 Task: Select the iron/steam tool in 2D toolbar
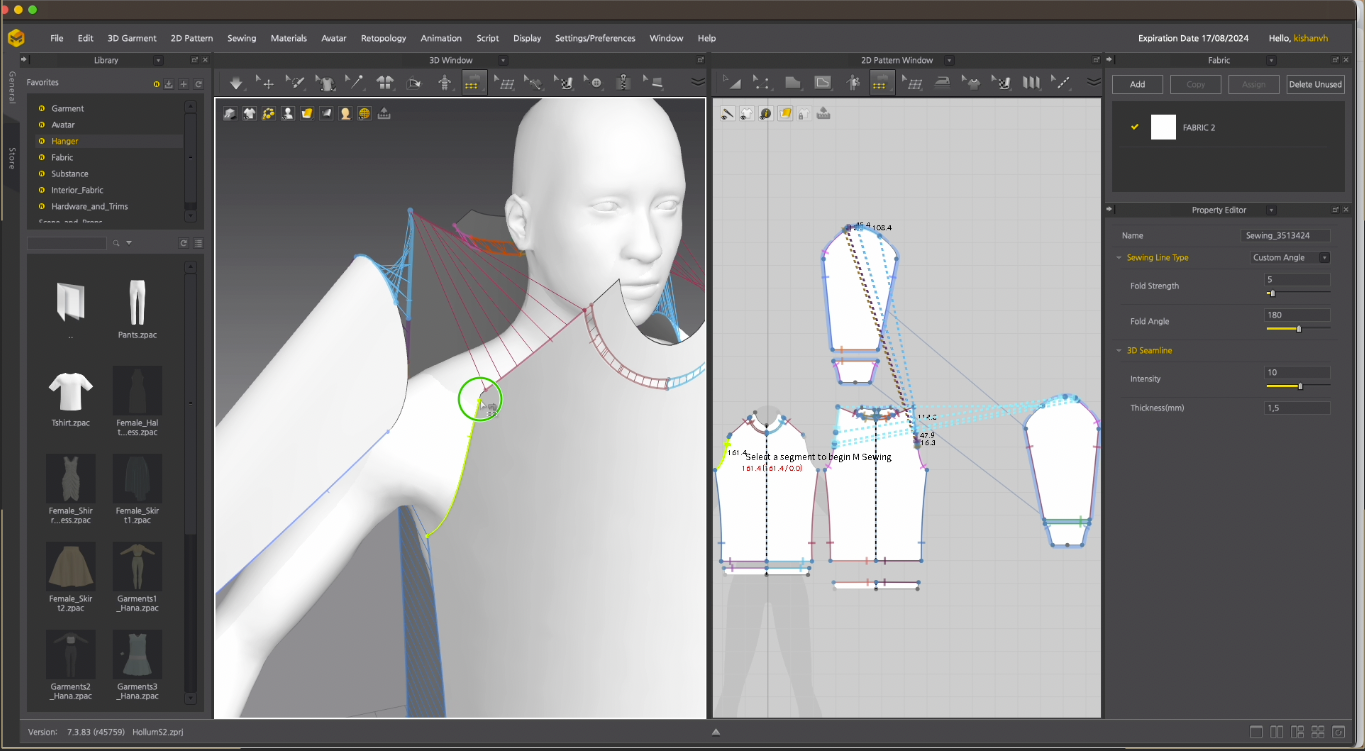tap(942, 83)
